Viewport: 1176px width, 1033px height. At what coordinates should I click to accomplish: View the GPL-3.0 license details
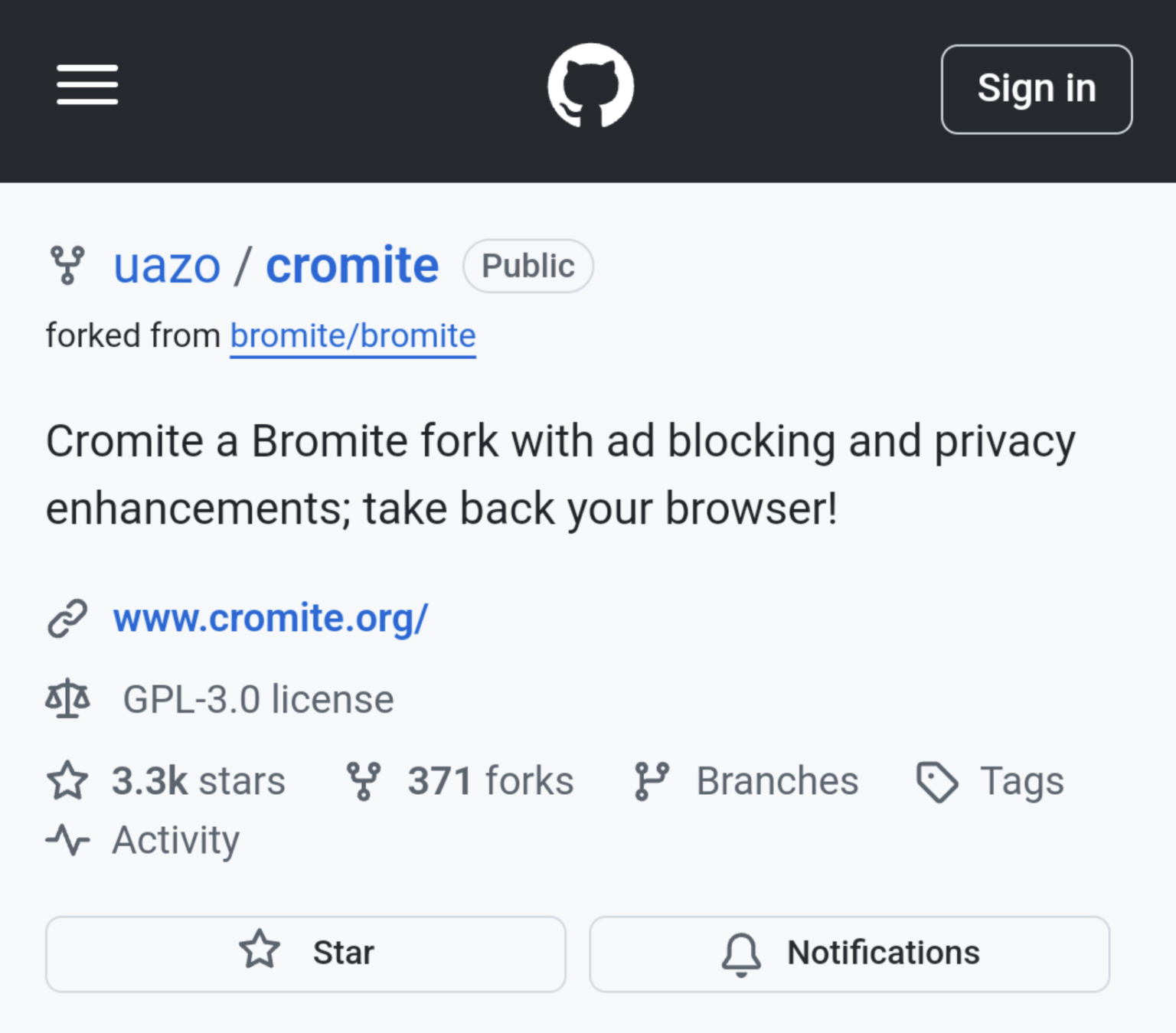[x=259, y=698]
